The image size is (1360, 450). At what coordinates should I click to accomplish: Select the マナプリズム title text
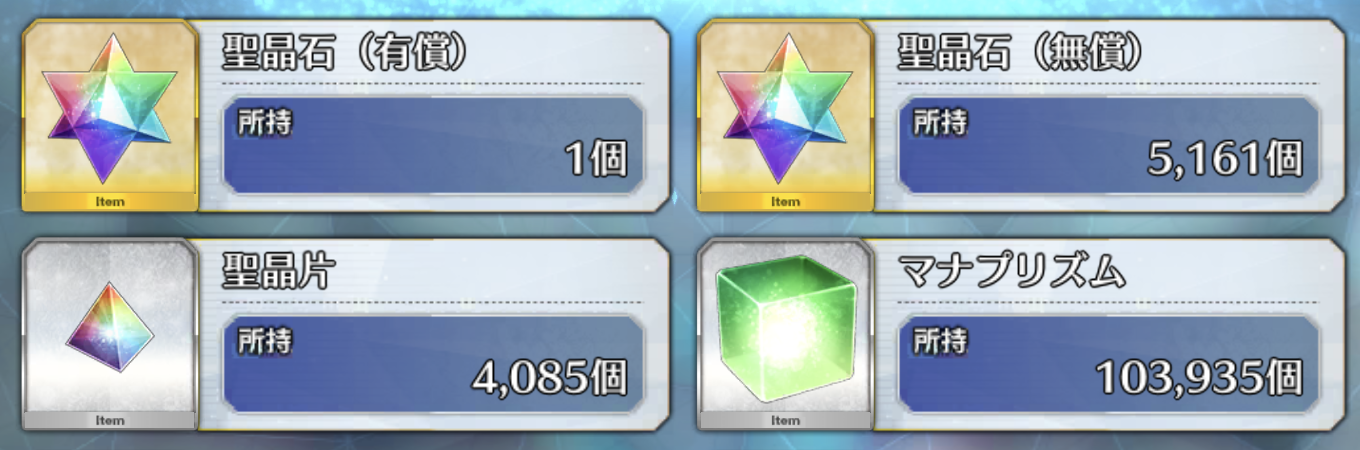point(1013,272)
